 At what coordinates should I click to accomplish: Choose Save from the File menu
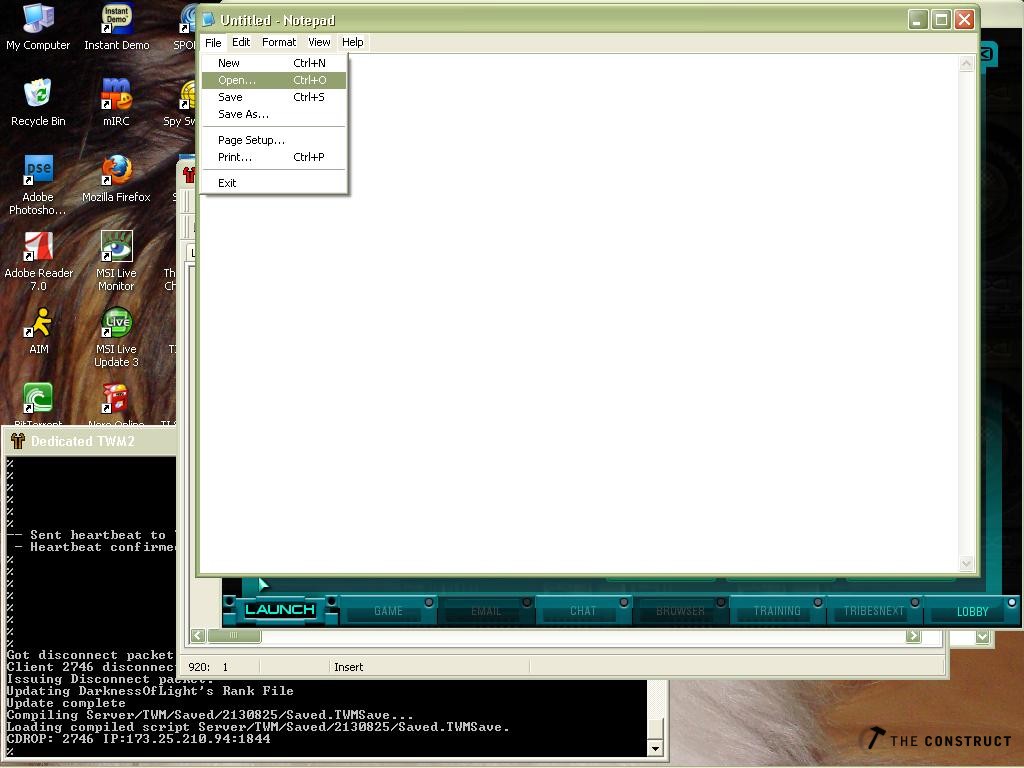click(274, 97)
